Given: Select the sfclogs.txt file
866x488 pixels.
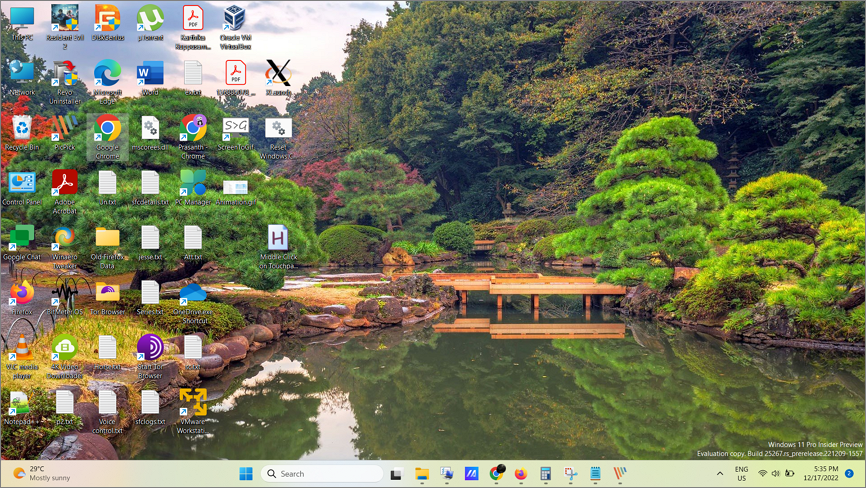Looking at the screenshot, I should pos(150,407).
